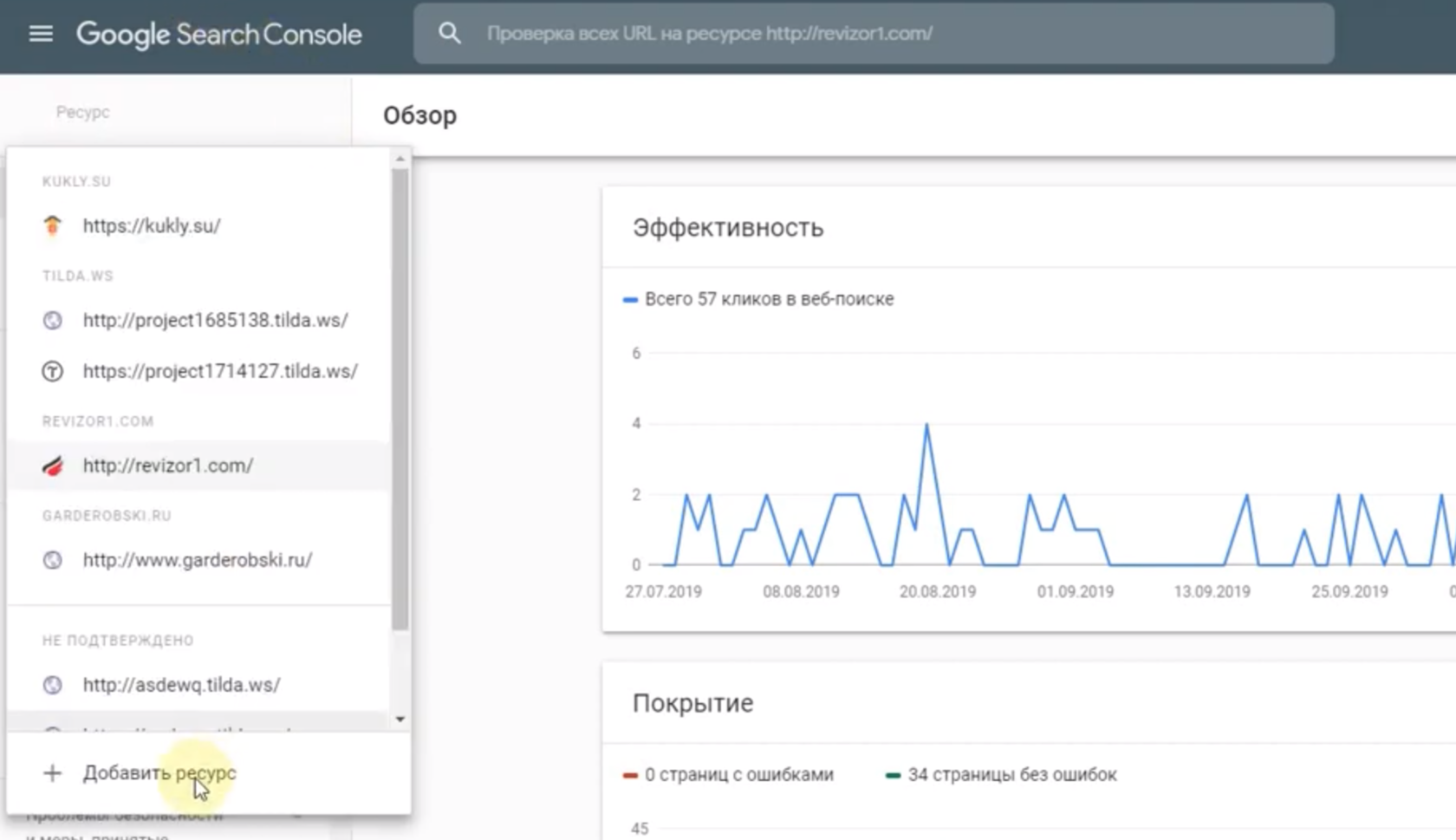Click the Покрытие card heading
Viewport: 1456px width, 840px height.
[692, 703]
